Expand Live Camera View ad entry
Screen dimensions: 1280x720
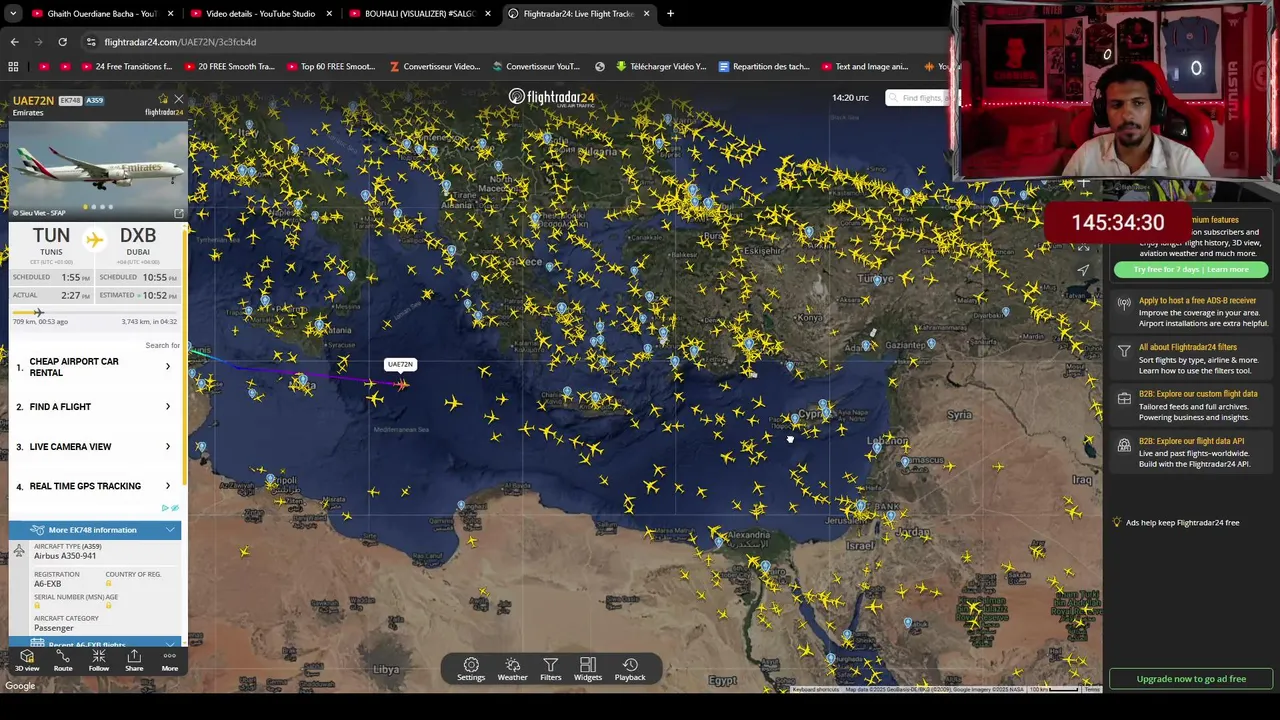coord(95,447)
